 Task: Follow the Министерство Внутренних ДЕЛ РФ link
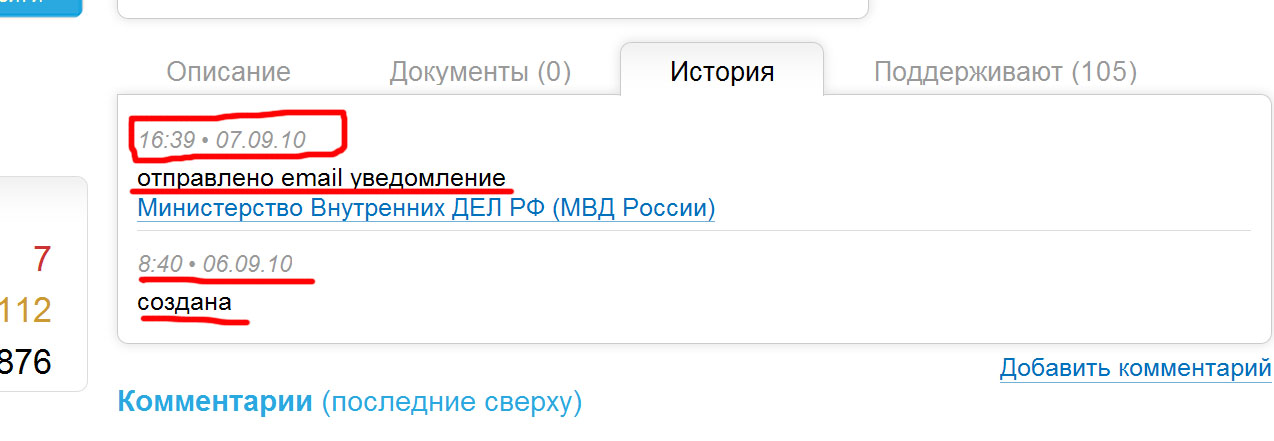click(426, 208)
